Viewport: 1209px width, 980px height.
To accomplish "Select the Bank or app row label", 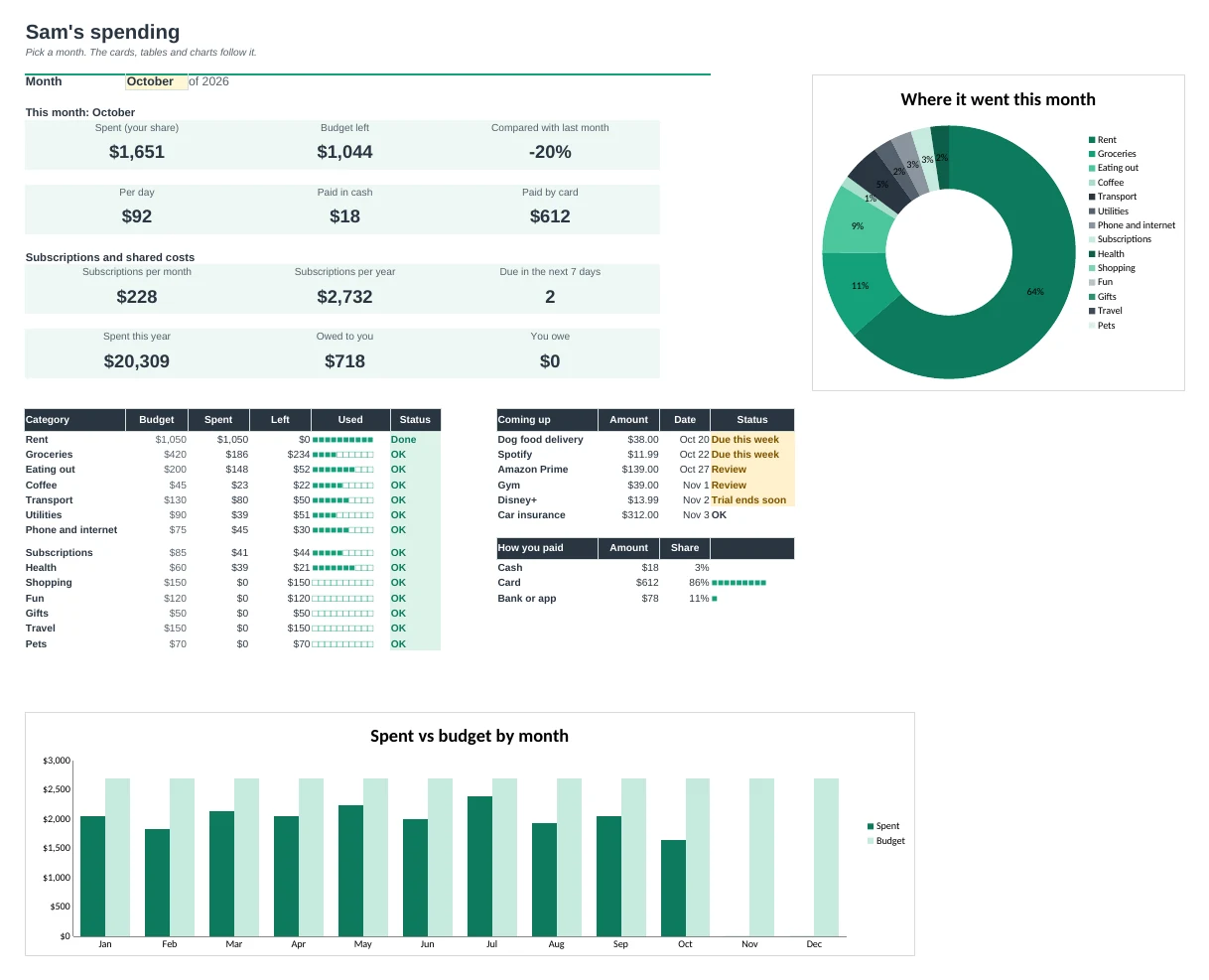I will pyautogui.click(x=527, y=599).
